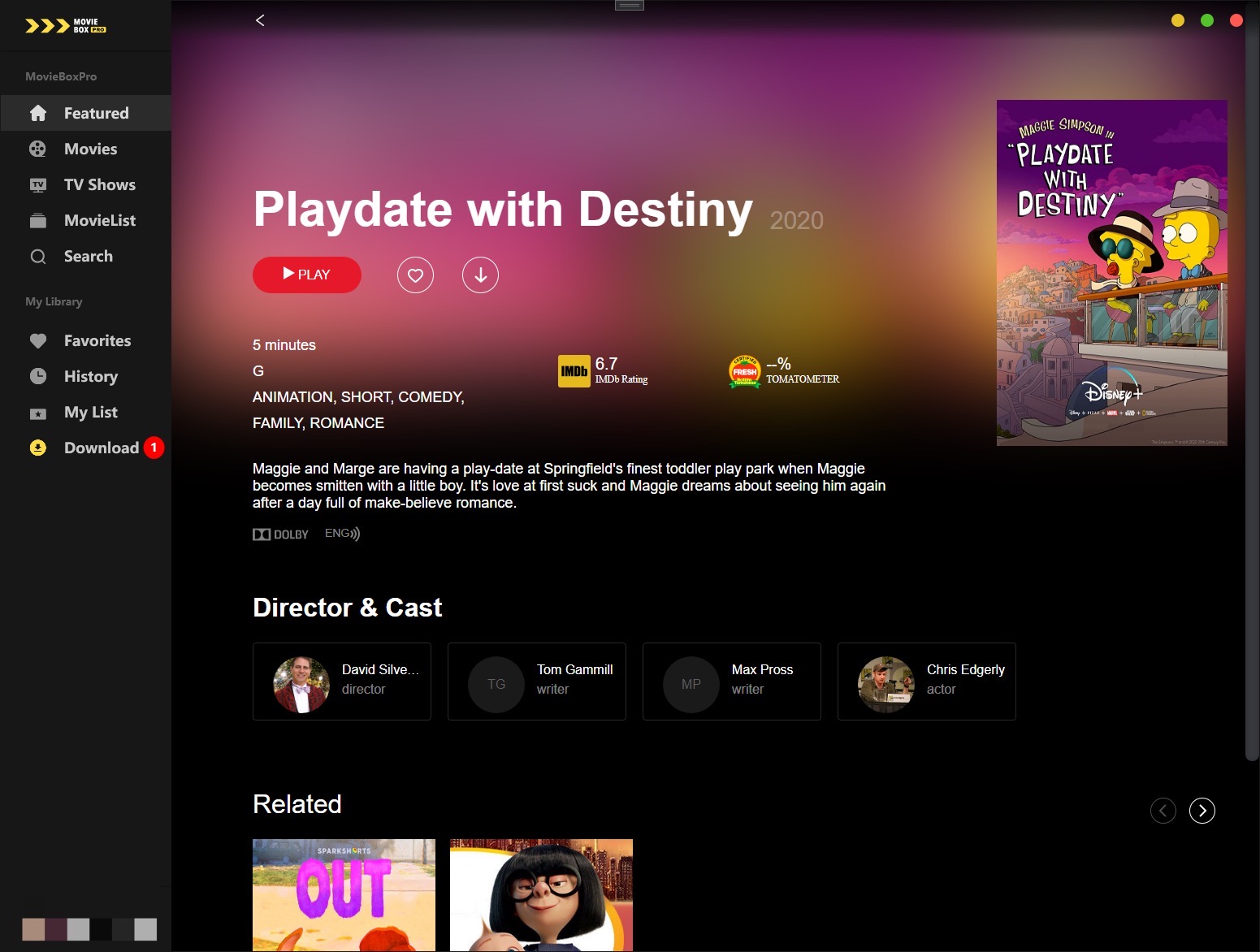Open the Edna Mode related thumbnail
The image size is (1260, 952).
[541, 895]
